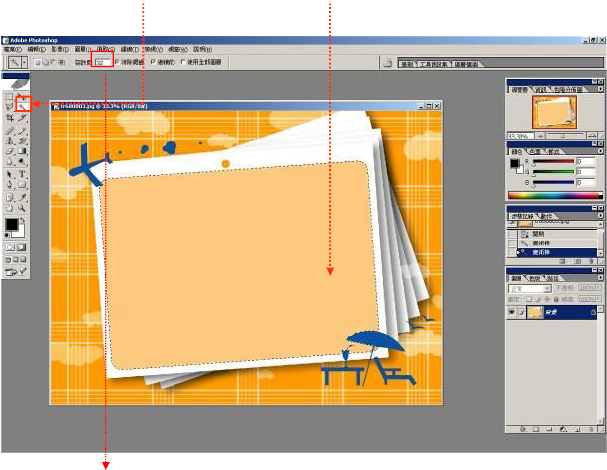This screenshot has height=470, width=607.
Task: Select the Lasso tool
Action: 9,105
